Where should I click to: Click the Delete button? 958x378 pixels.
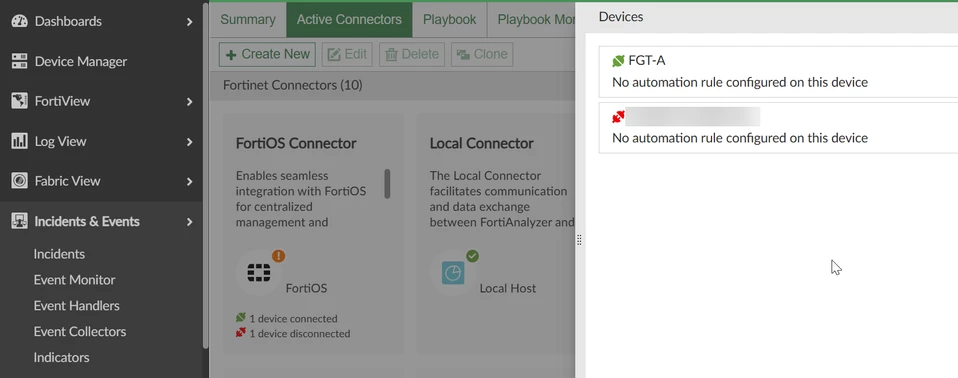click(412, 54)
